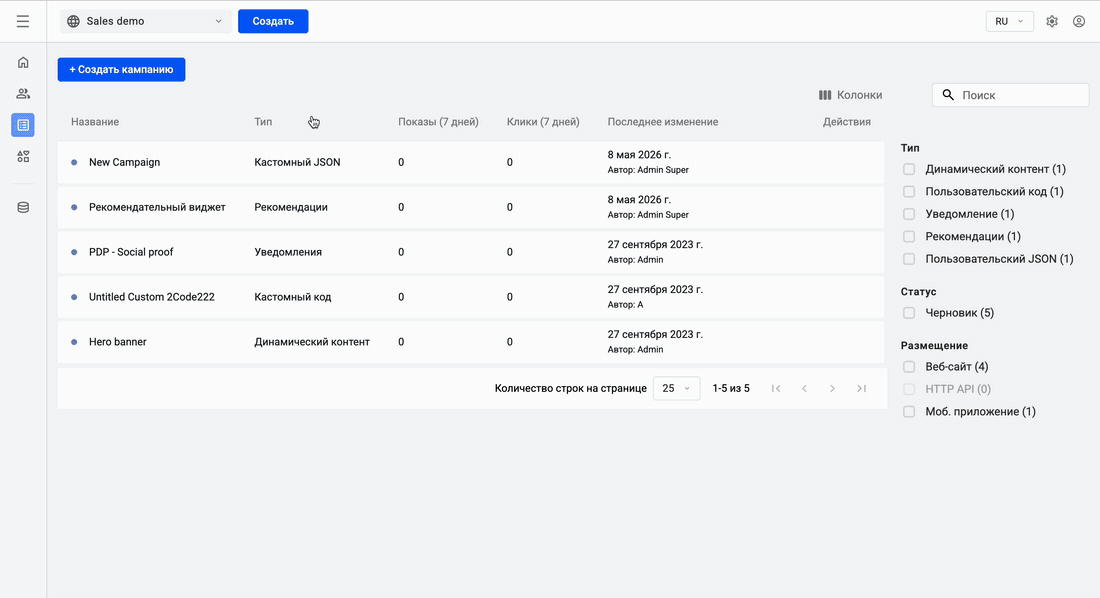The width and height of the screenshot is (1100, 598).
Task: Click Кастомный код type cell
Action: [293, 297]
